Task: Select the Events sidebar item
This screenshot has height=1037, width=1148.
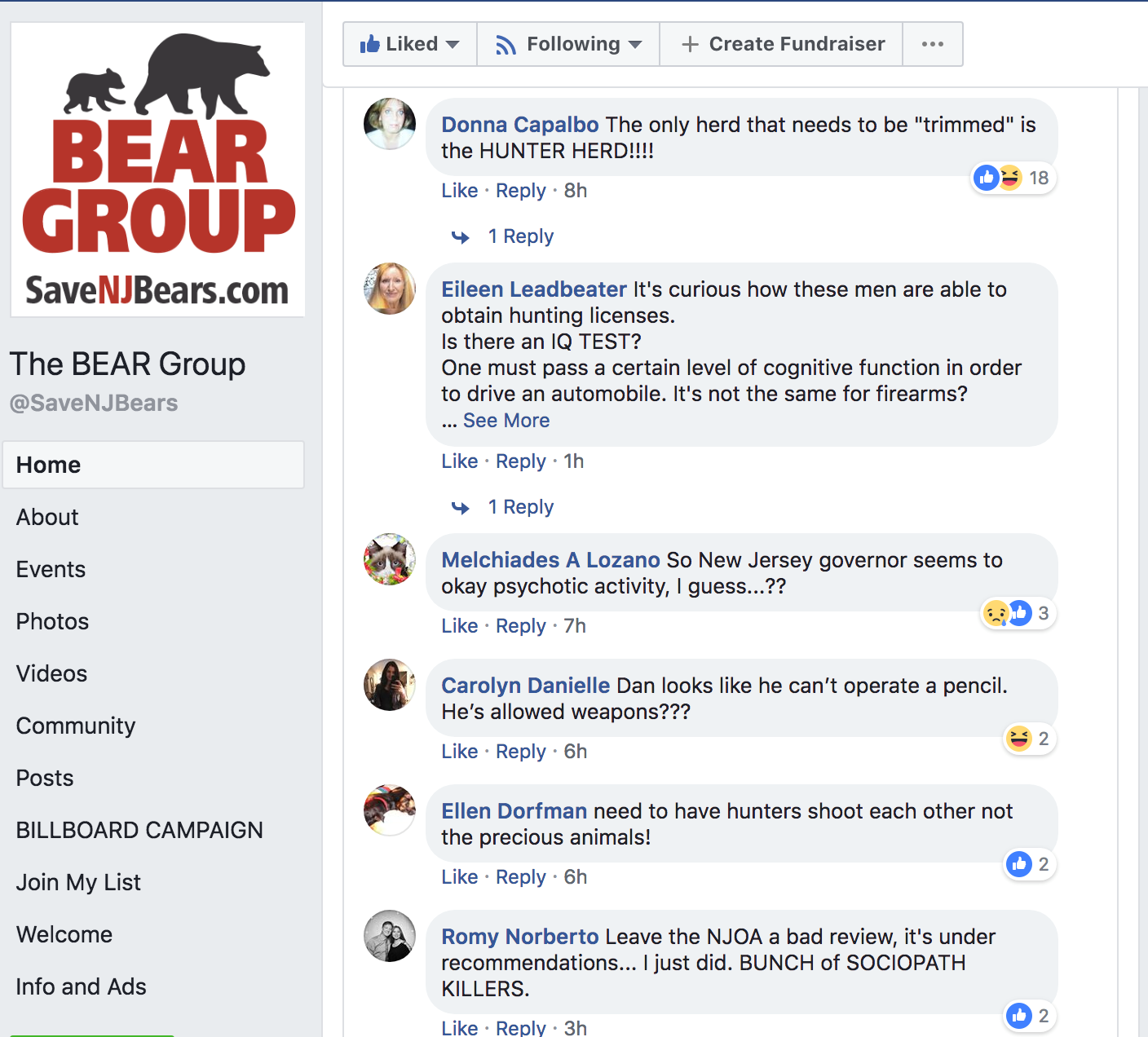Action: [x=51, y=569]
